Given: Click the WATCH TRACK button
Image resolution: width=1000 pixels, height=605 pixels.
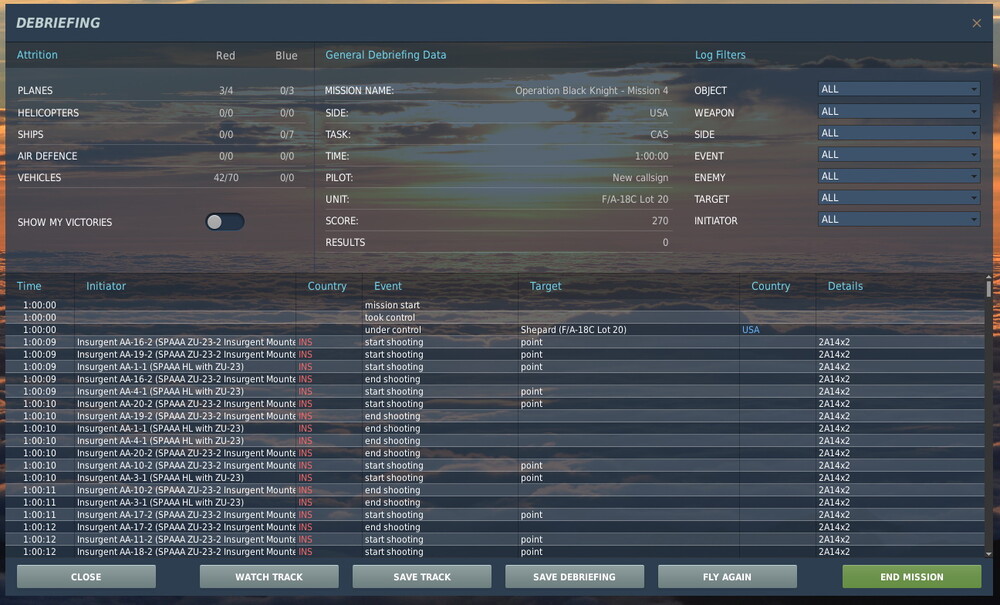Looking at the screenshot, I should pos(269,577).
